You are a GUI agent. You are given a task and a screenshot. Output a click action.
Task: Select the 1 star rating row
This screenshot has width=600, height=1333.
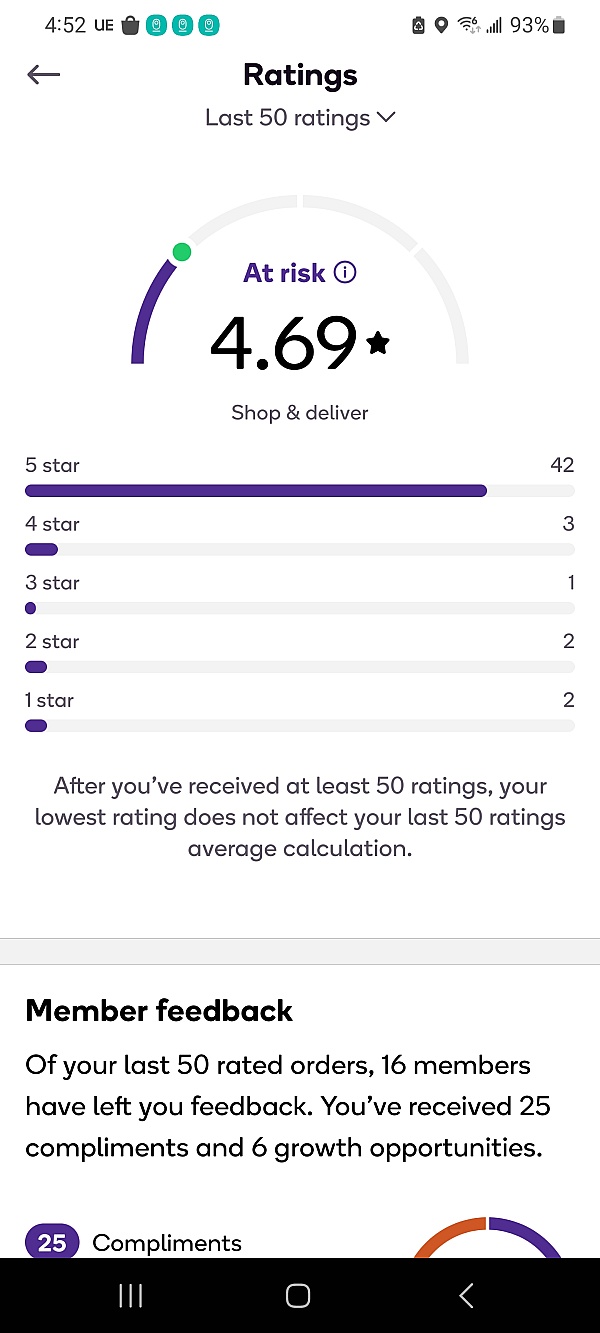300,712
